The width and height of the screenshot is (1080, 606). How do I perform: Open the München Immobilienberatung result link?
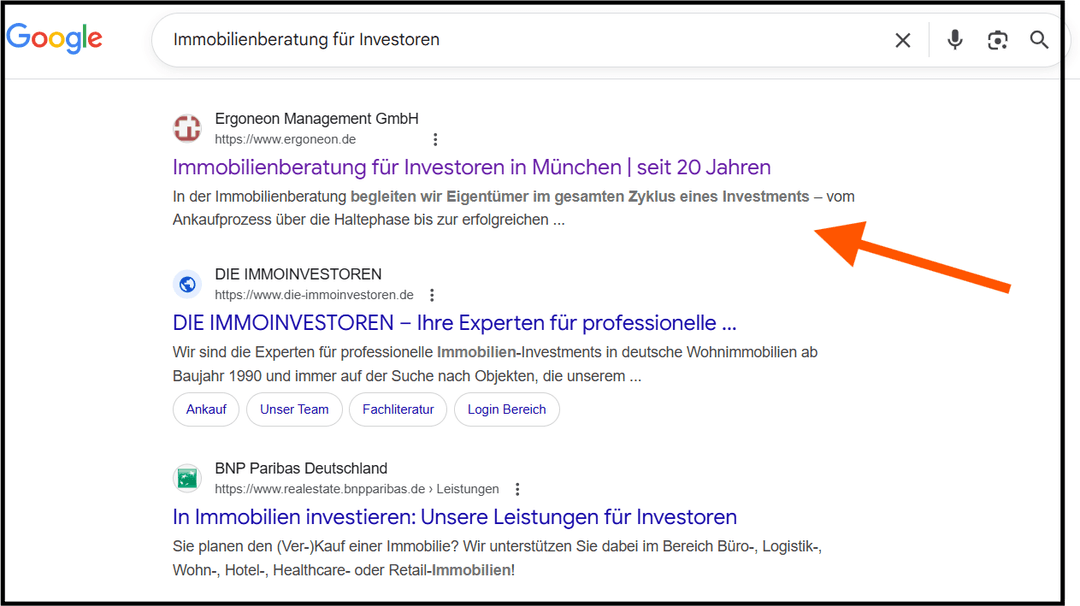(x=472, y=167)
